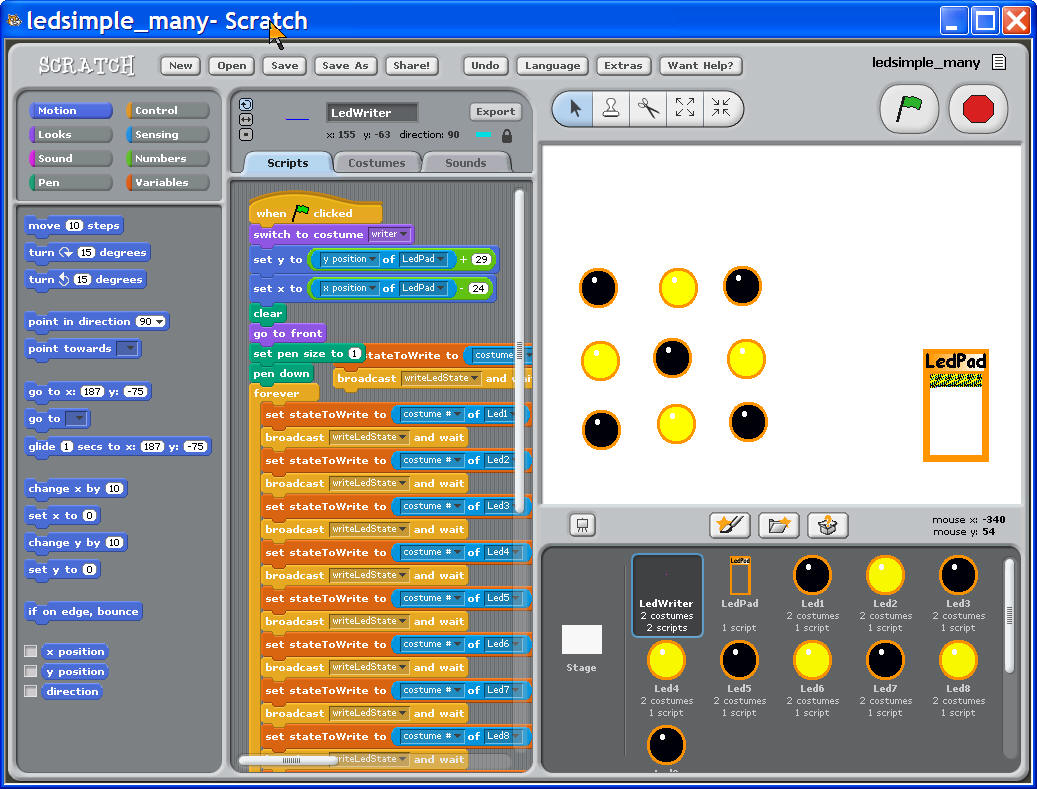The image size is (1037, 789).
Task: Switch to the Scripts tab
Action: (288, 163)
